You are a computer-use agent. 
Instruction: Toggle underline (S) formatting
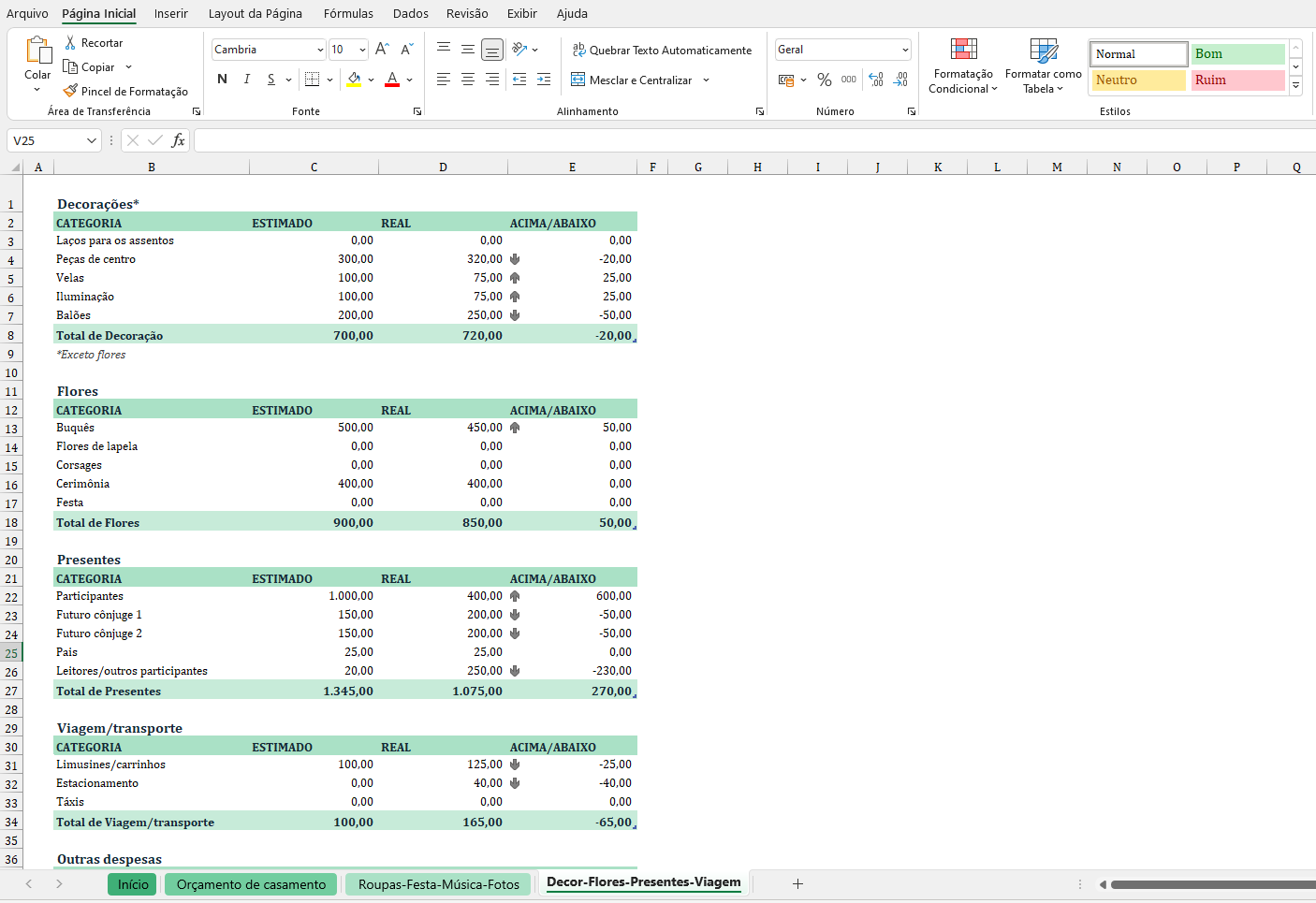click(271, 80)
